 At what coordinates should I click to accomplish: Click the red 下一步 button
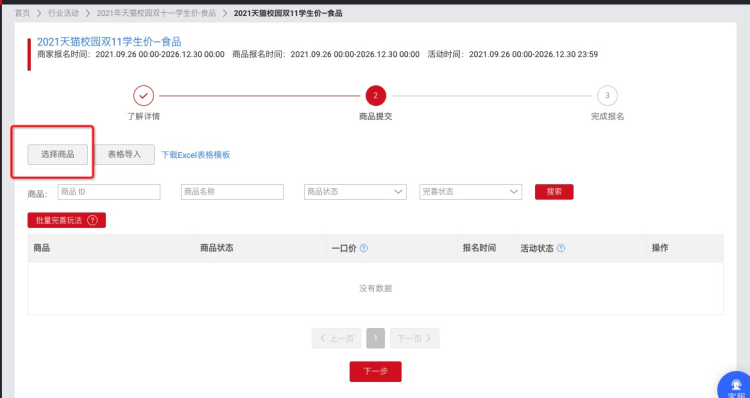point(375,372)
